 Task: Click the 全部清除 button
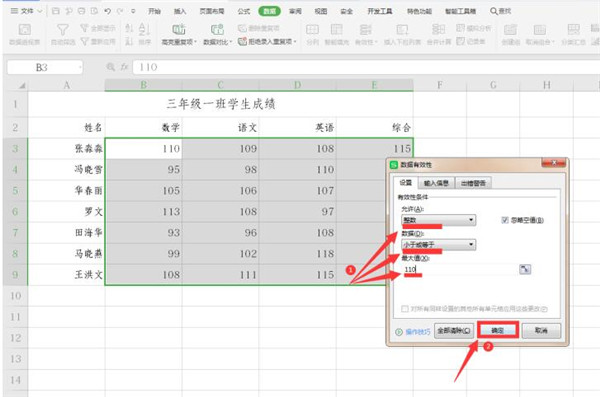(454, 330)
